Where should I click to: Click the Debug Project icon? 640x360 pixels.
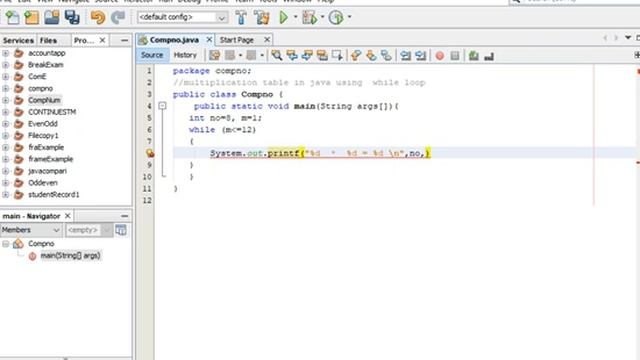[x=309, y=17]
